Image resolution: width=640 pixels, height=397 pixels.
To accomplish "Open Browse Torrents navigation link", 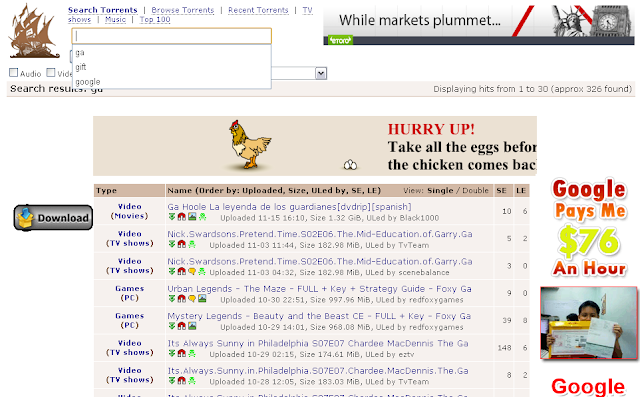I will click(182, 10).
